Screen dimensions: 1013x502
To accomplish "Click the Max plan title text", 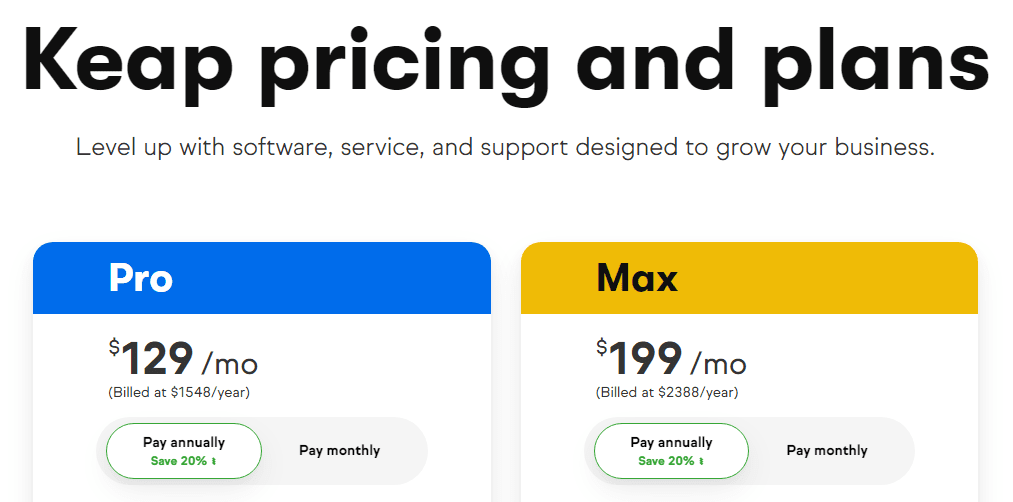I will [637, 278].
